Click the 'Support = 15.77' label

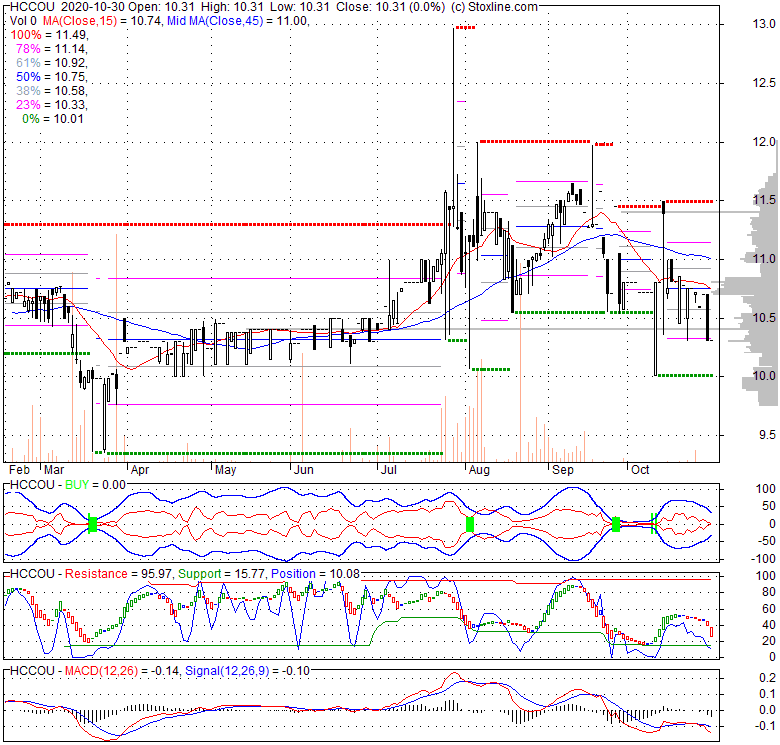221,574
